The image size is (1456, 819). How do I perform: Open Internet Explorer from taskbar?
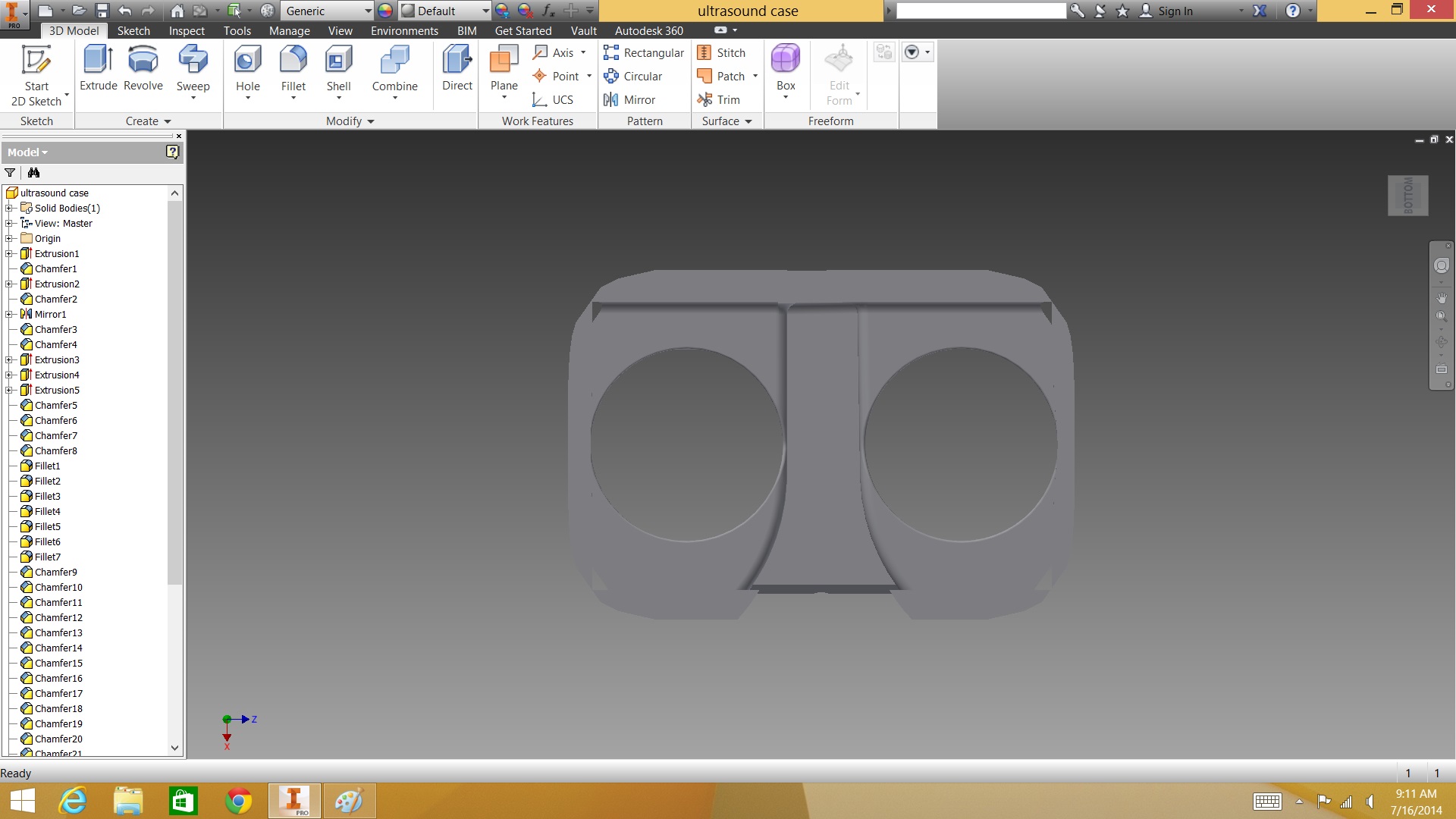click(74, 801)
